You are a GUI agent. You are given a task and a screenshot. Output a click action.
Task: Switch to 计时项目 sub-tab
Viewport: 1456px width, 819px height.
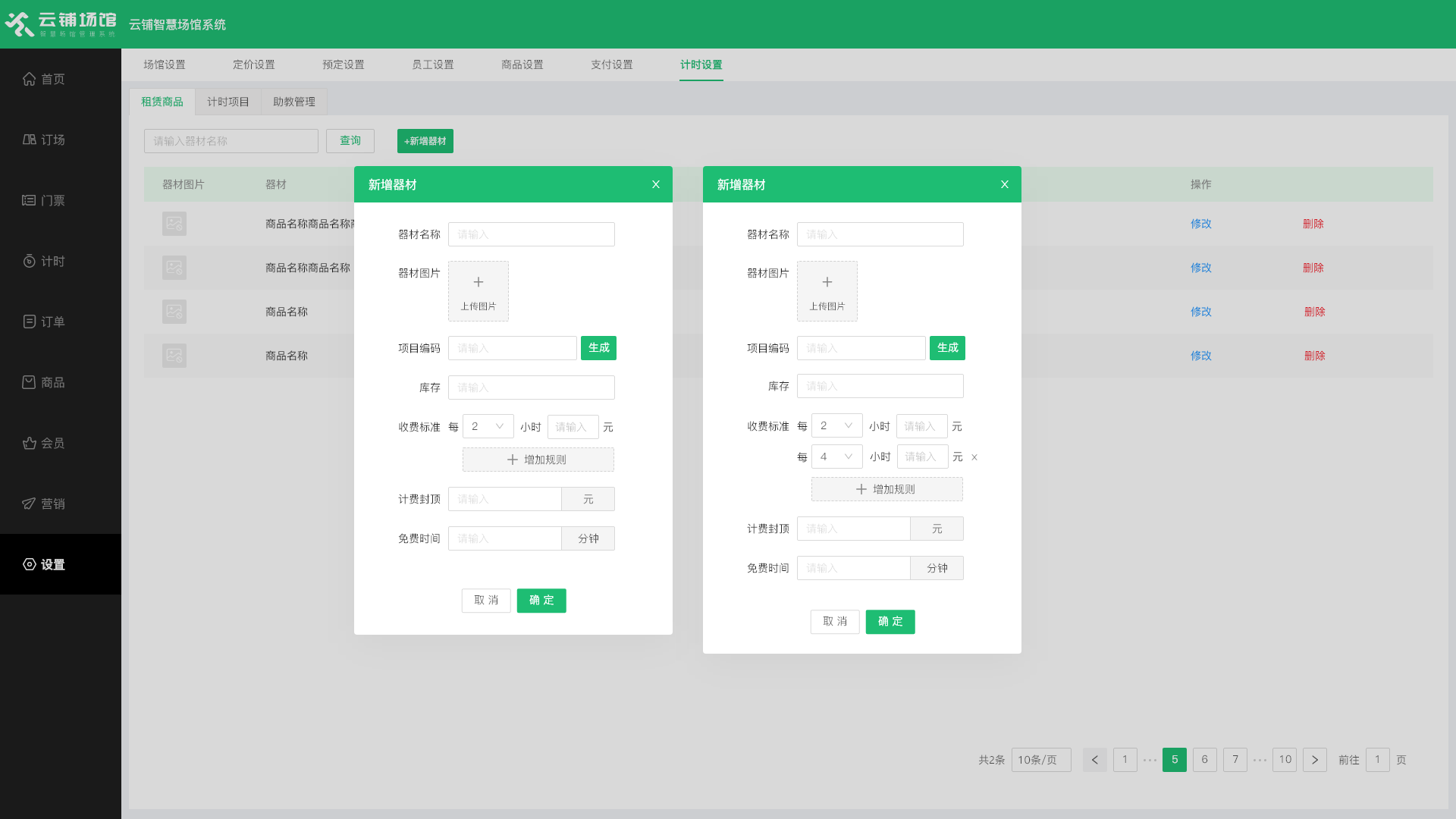tap(228, 102)
